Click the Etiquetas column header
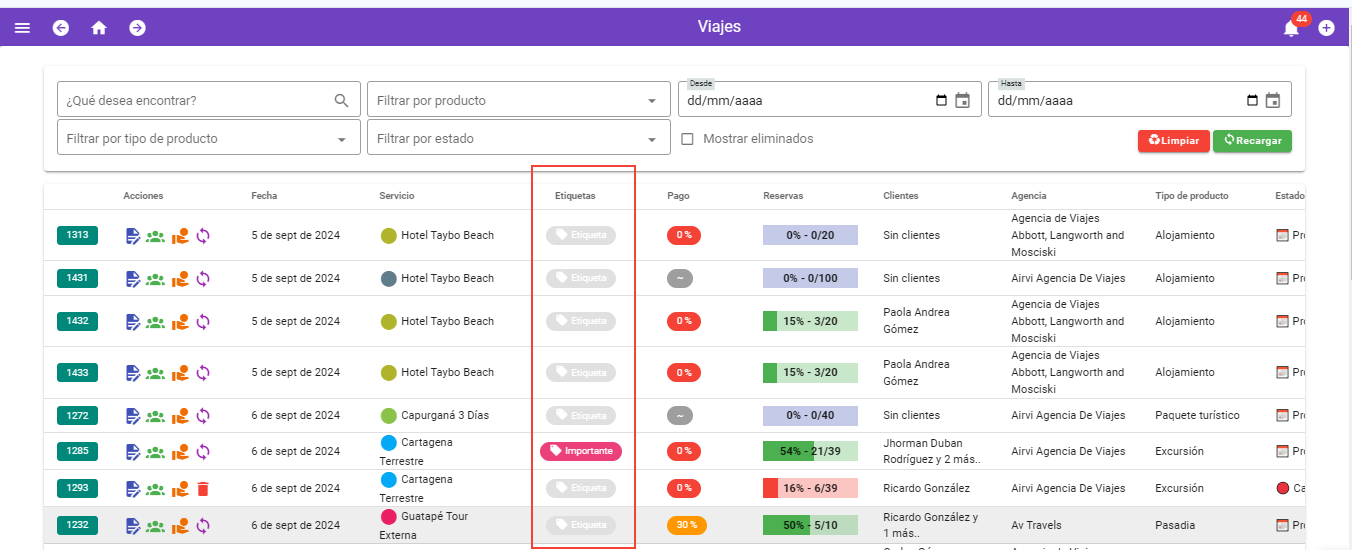The width and height of the screenshot is (1352, 550). 575,196
